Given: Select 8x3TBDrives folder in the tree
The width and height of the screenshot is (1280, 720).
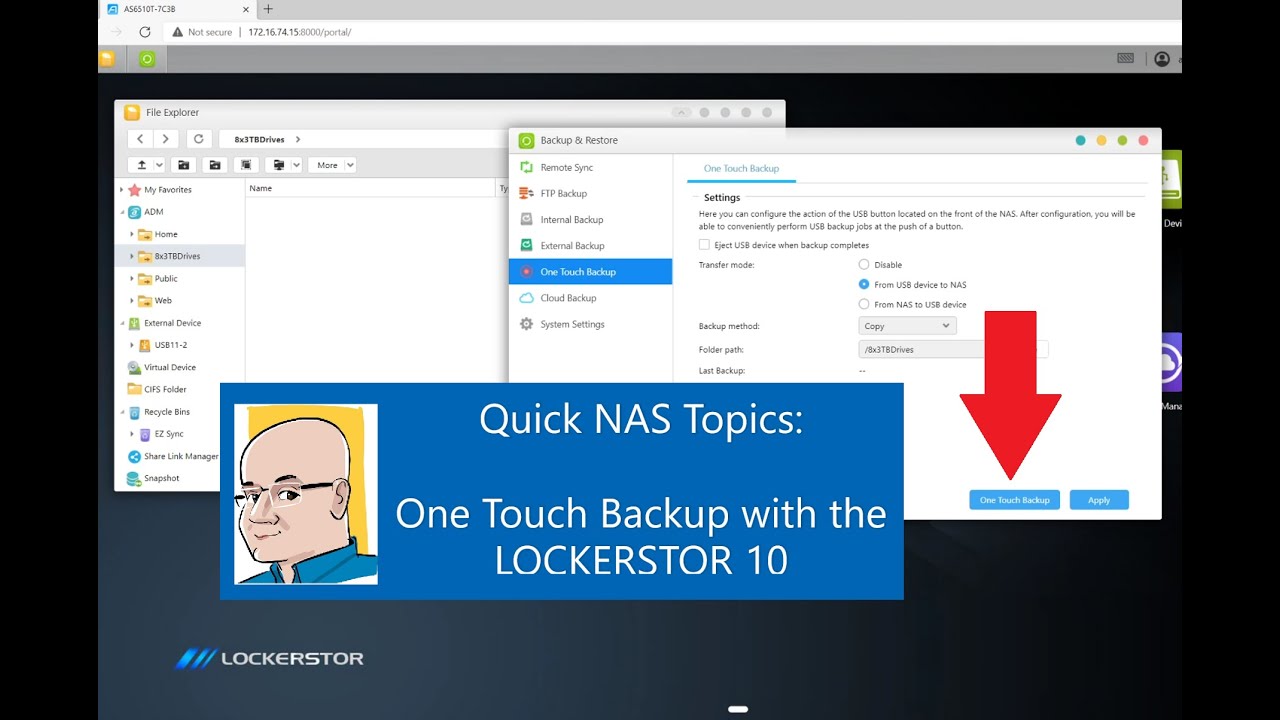Looking at the screenshot, I should tap(178, 256).
